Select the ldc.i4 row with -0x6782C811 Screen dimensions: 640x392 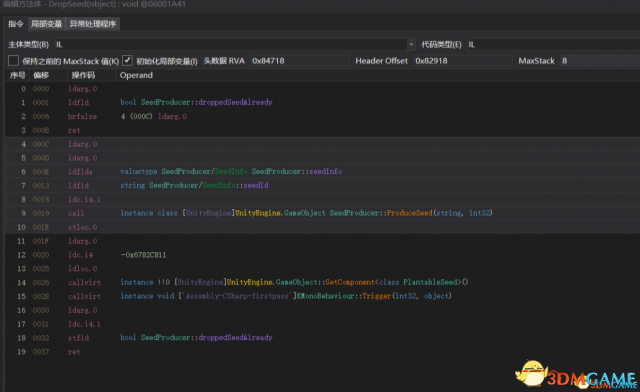pyautogui.click(x=322, y=255)
